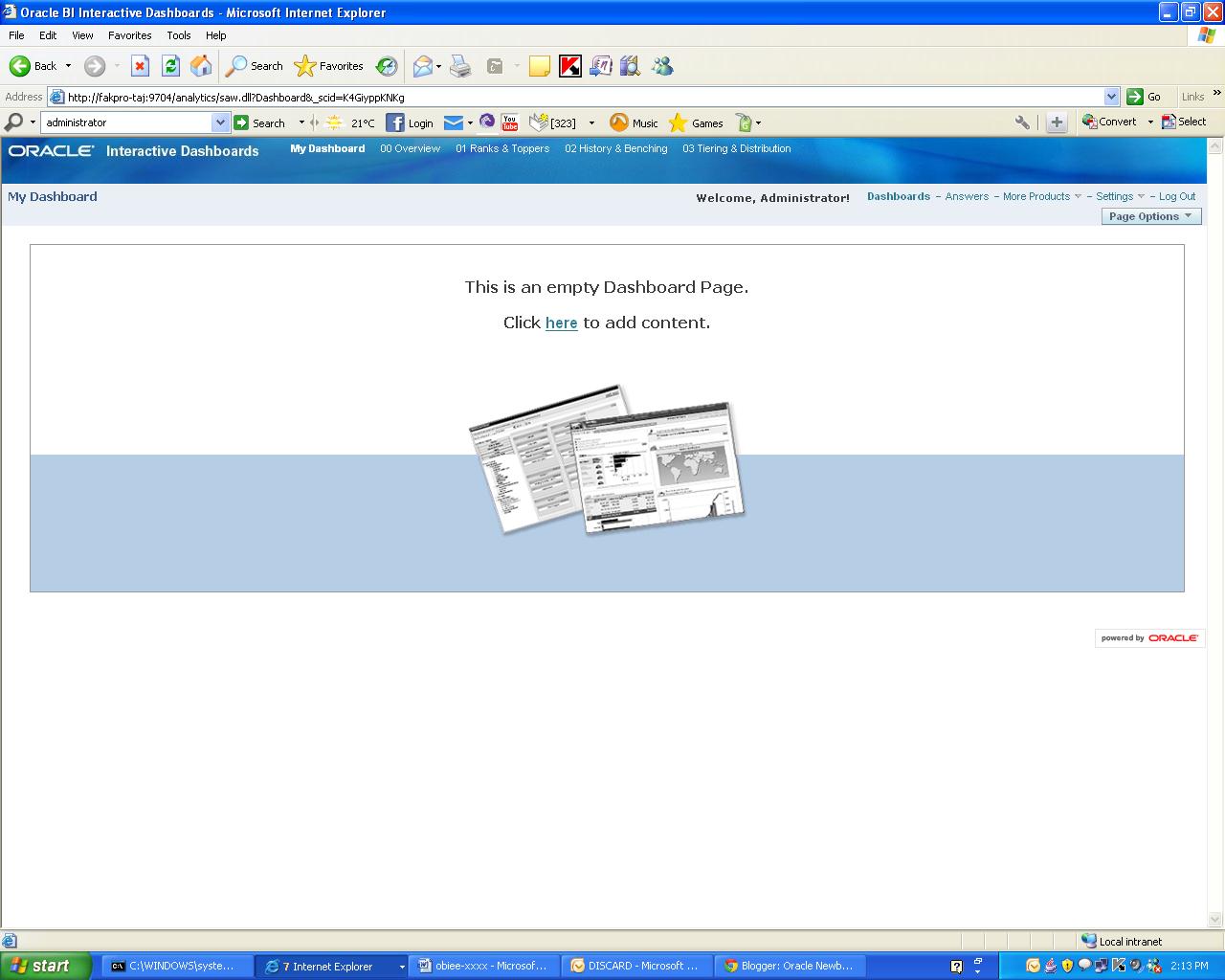Open the IE Search pane
1225x980 pixels.
click(255, 66)
